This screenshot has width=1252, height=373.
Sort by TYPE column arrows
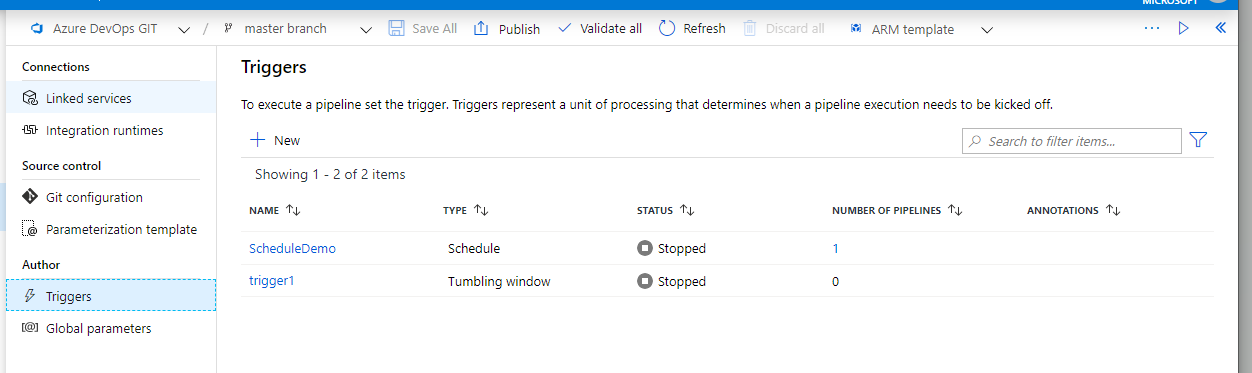tap(481, 210)
